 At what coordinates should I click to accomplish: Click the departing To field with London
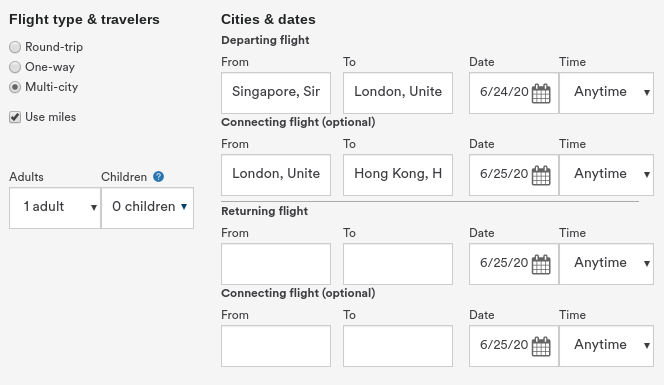point(398,93)
